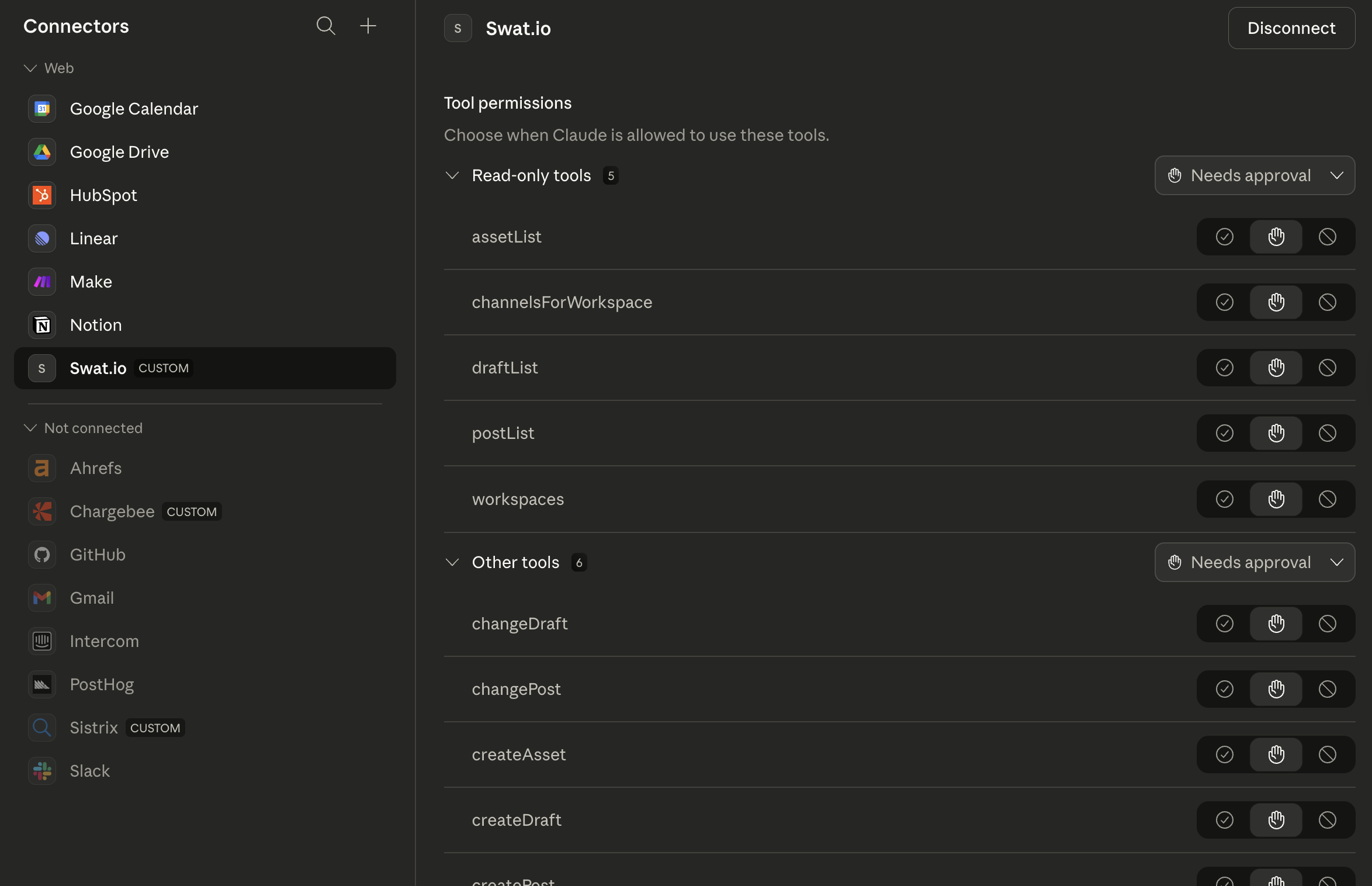Set assetList to needs approval

pos(1276,237)
